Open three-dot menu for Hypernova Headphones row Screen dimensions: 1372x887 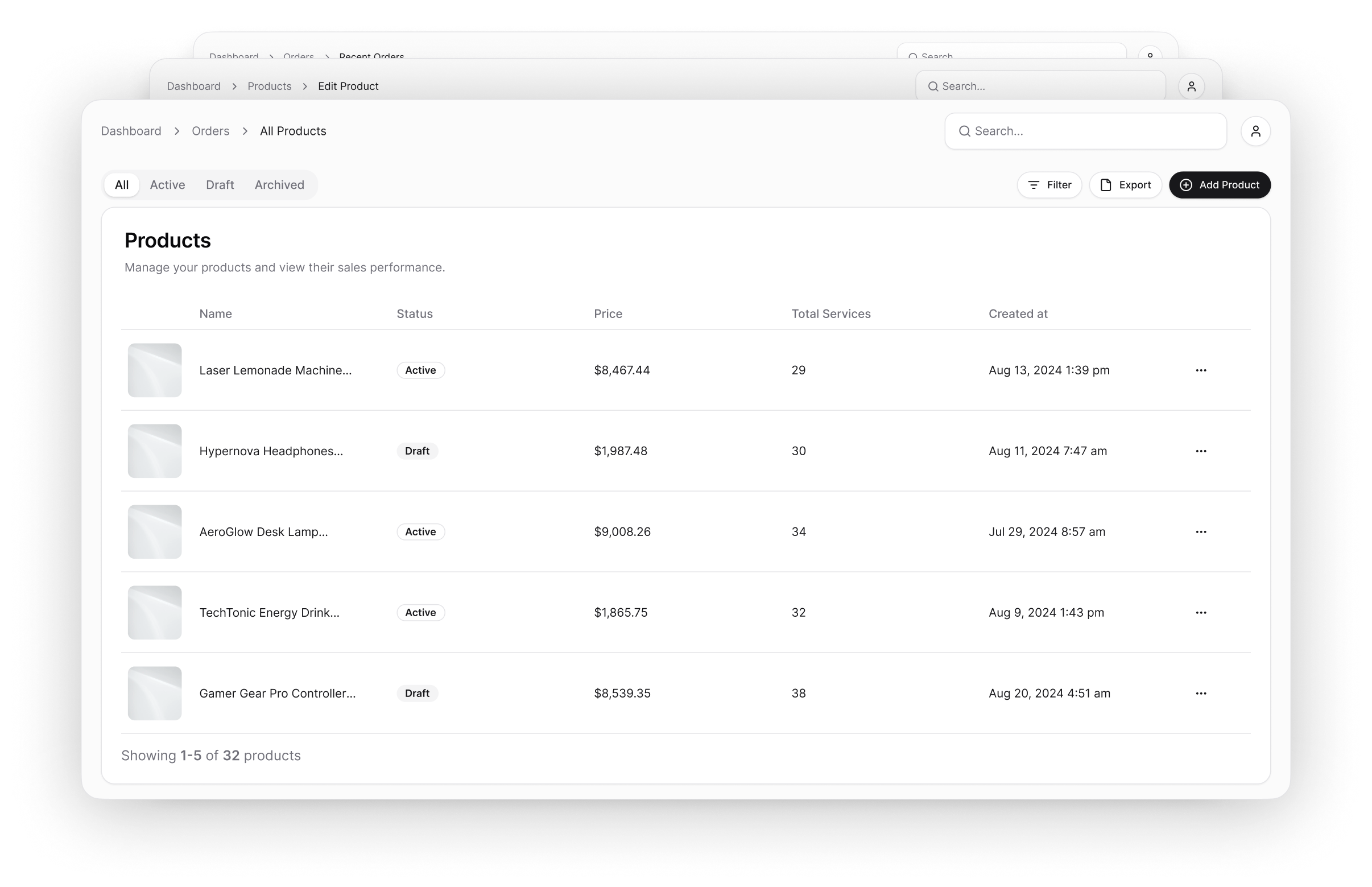tap(1200, 451)
